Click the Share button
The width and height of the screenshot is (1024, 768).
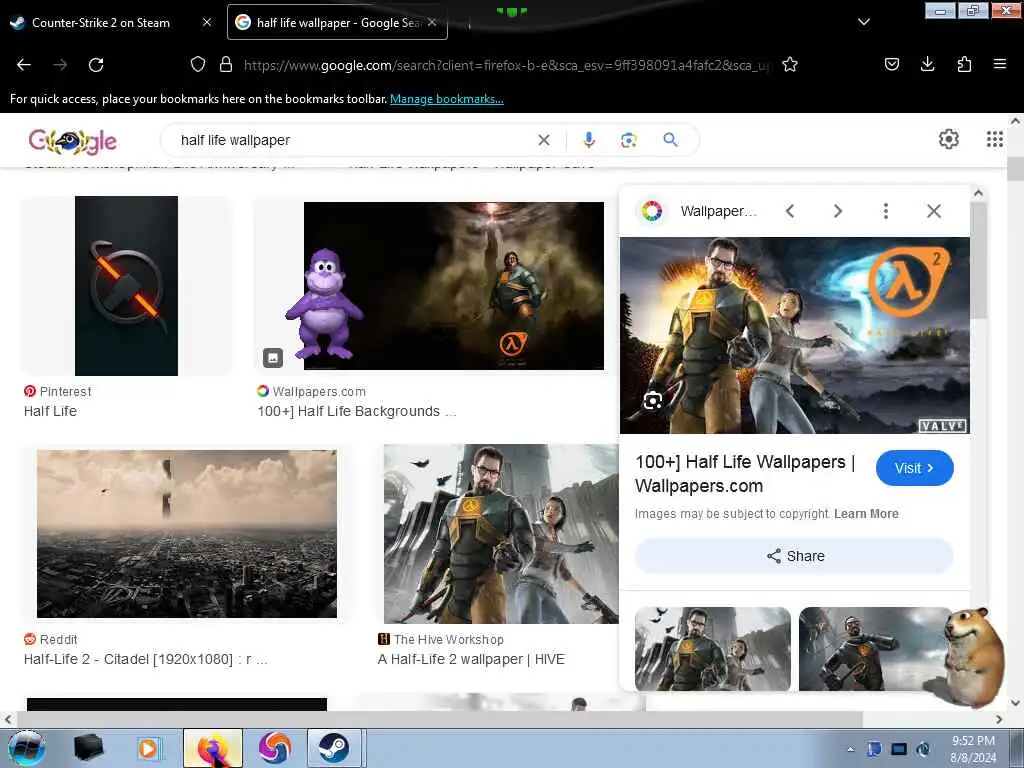pyautogui.click(x=794, y=556)
